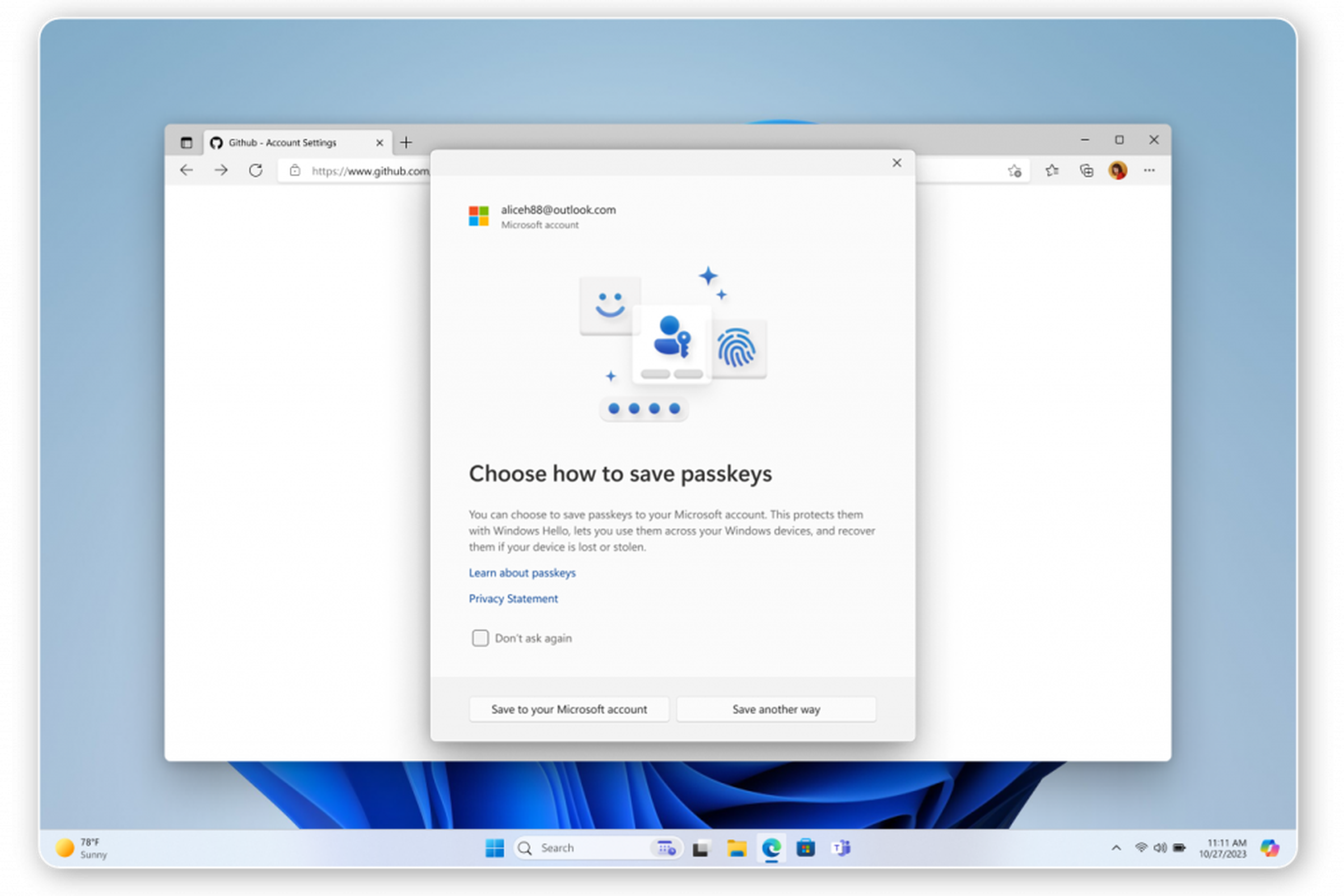Select the Github Account Settings tab
Screen dimensions: 1344x896
[x=282, y=142]
